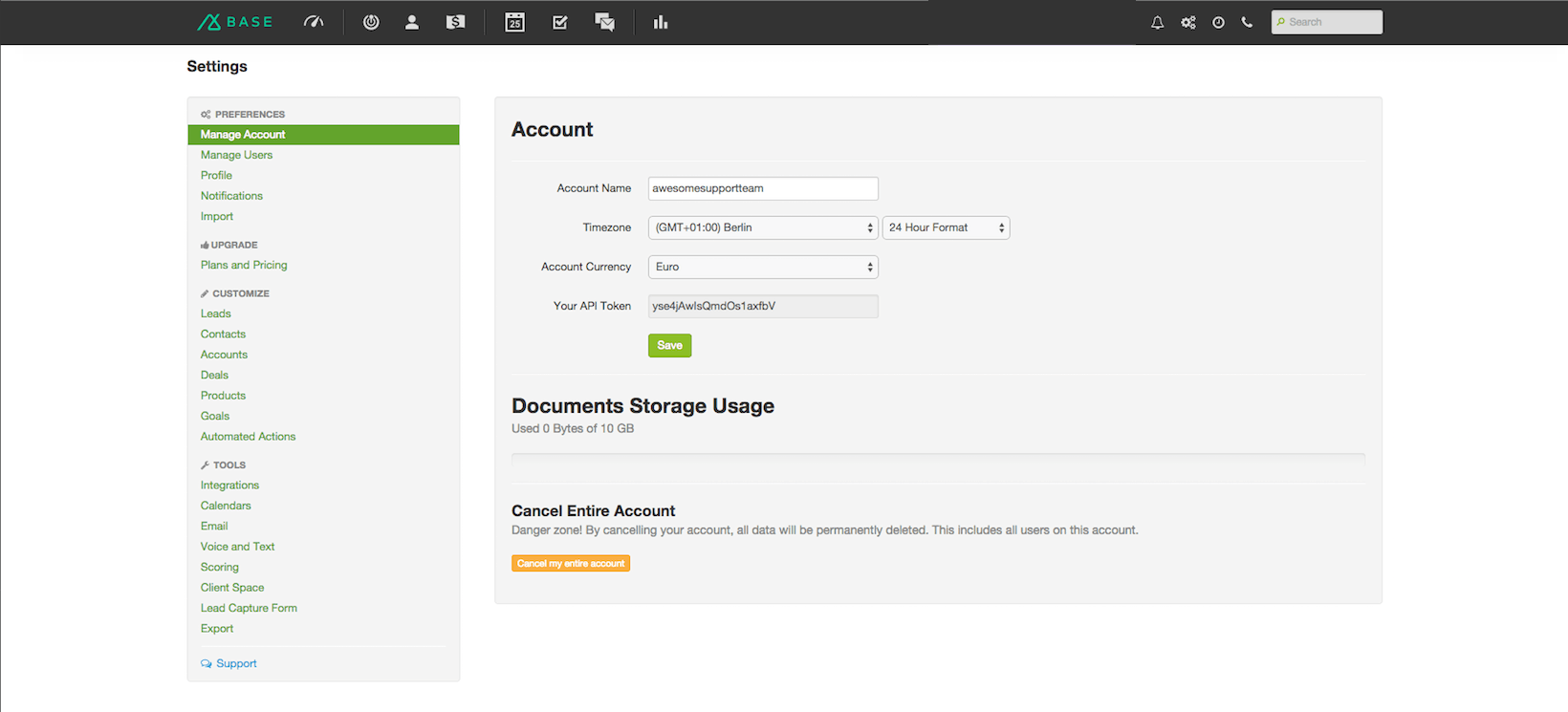The width and height of the screenshot is (1568, 712).
Task: Open the Calendar icon in top bar
Action: click(514, 22)
